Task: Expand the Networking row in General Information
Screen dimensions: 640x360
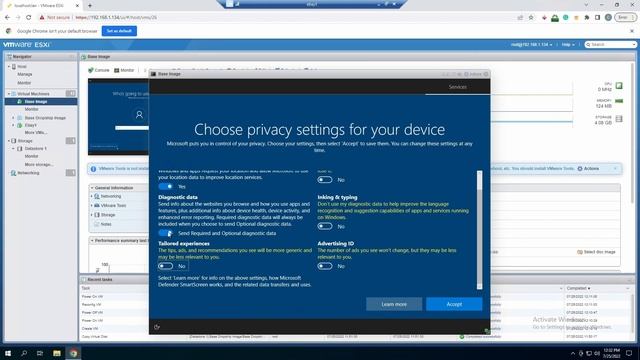Action: coord(92,196)
